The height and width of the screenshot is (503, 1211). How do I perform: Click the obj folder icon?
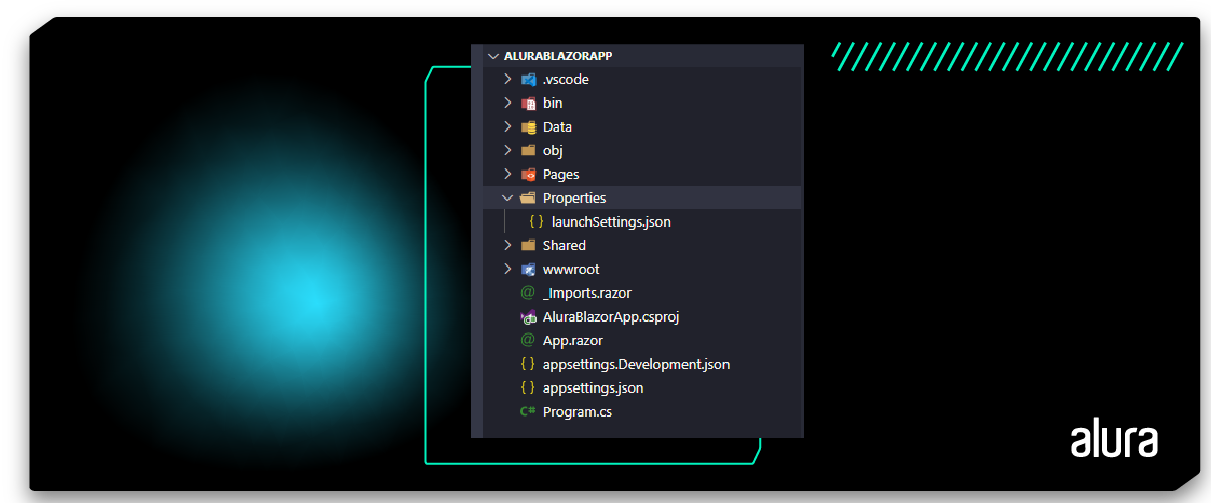528,151
